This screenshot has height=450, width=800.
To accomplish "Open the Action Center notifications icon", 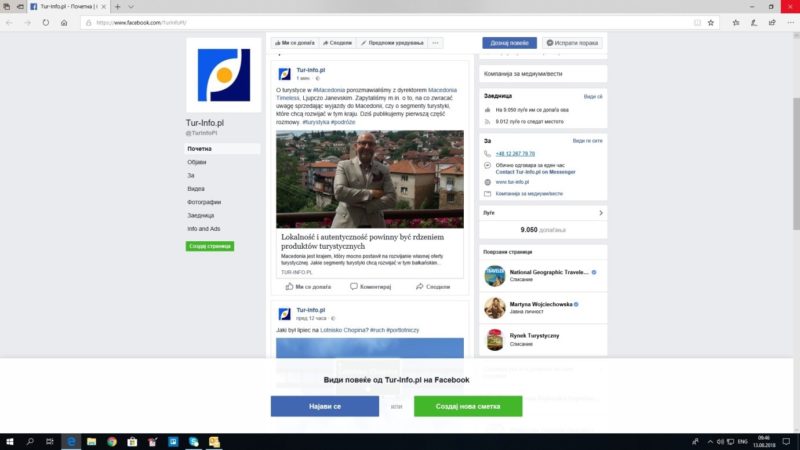I will click(x=786, y=441).
